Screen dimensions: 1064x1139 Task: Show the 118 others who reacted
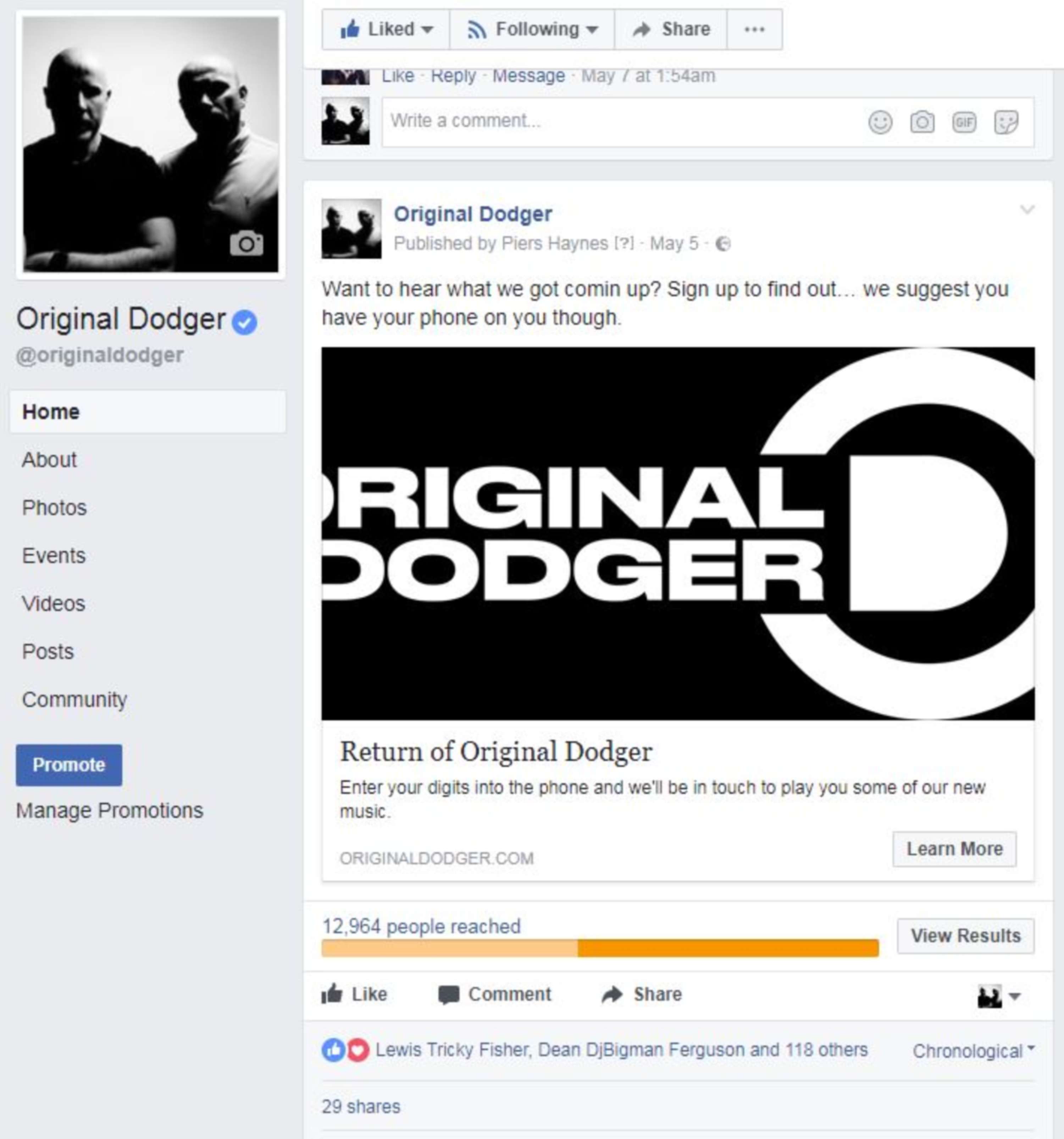[x=826, y=1050]
